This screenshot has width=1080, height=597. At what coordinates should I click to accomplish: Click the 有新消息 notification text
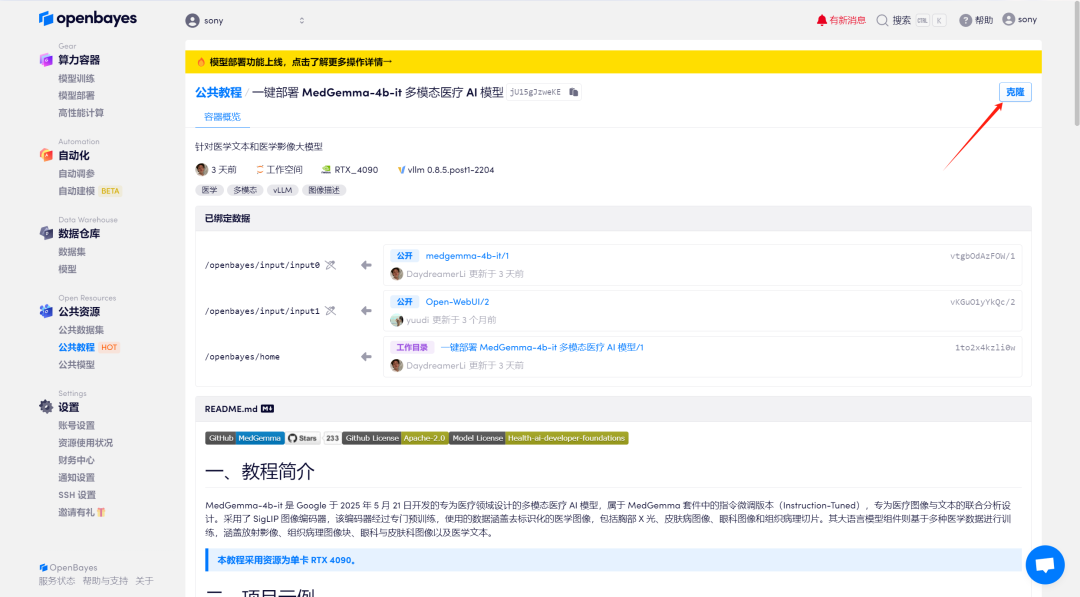point(847,20)
